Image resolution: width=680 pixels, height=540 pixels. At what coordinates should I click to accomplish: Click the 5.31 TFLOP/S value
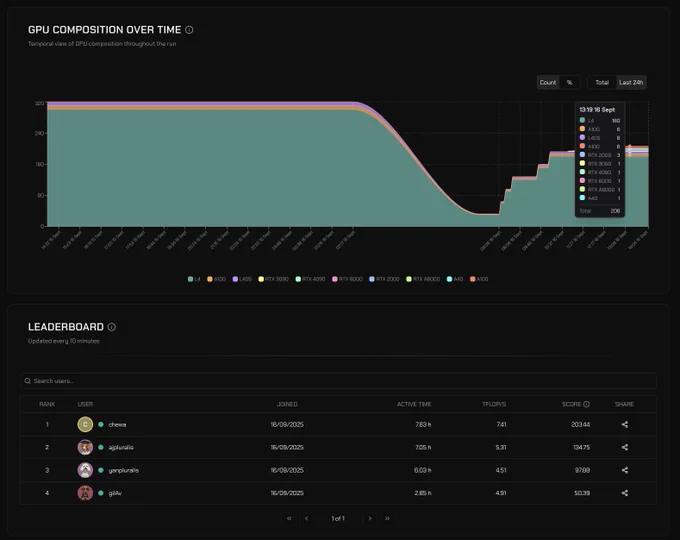pos(501,447)
